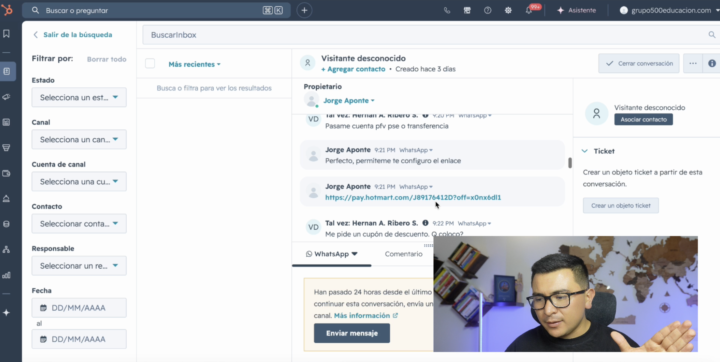The image size is (720, 362).
Task: Open the Más información link
Action: (366, 316)
